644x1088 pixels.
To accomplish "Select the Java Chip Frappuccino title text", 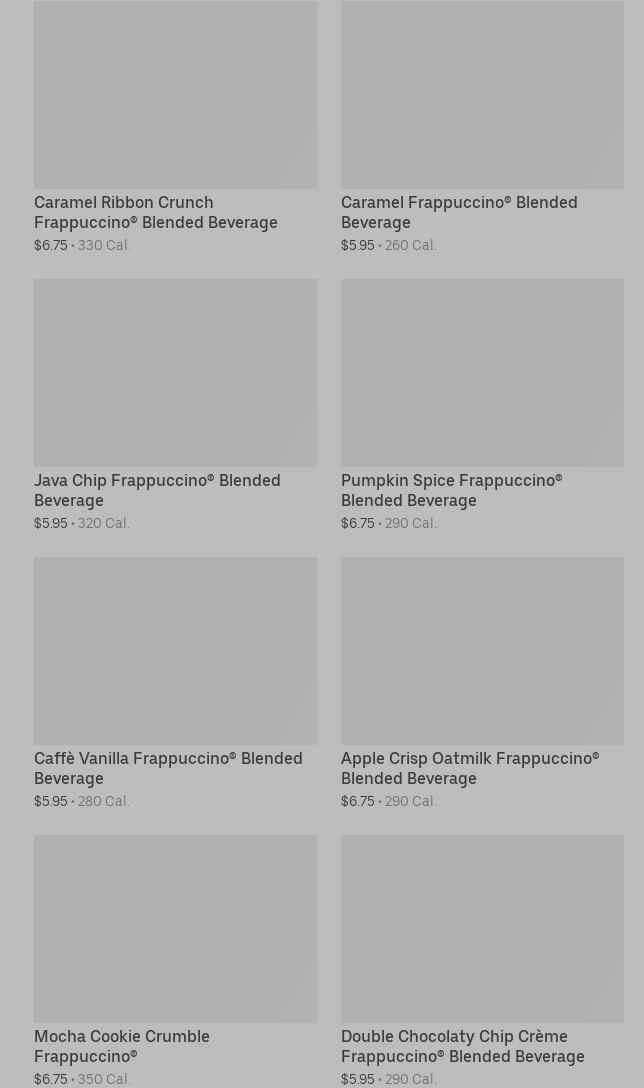I will [157, 490].
